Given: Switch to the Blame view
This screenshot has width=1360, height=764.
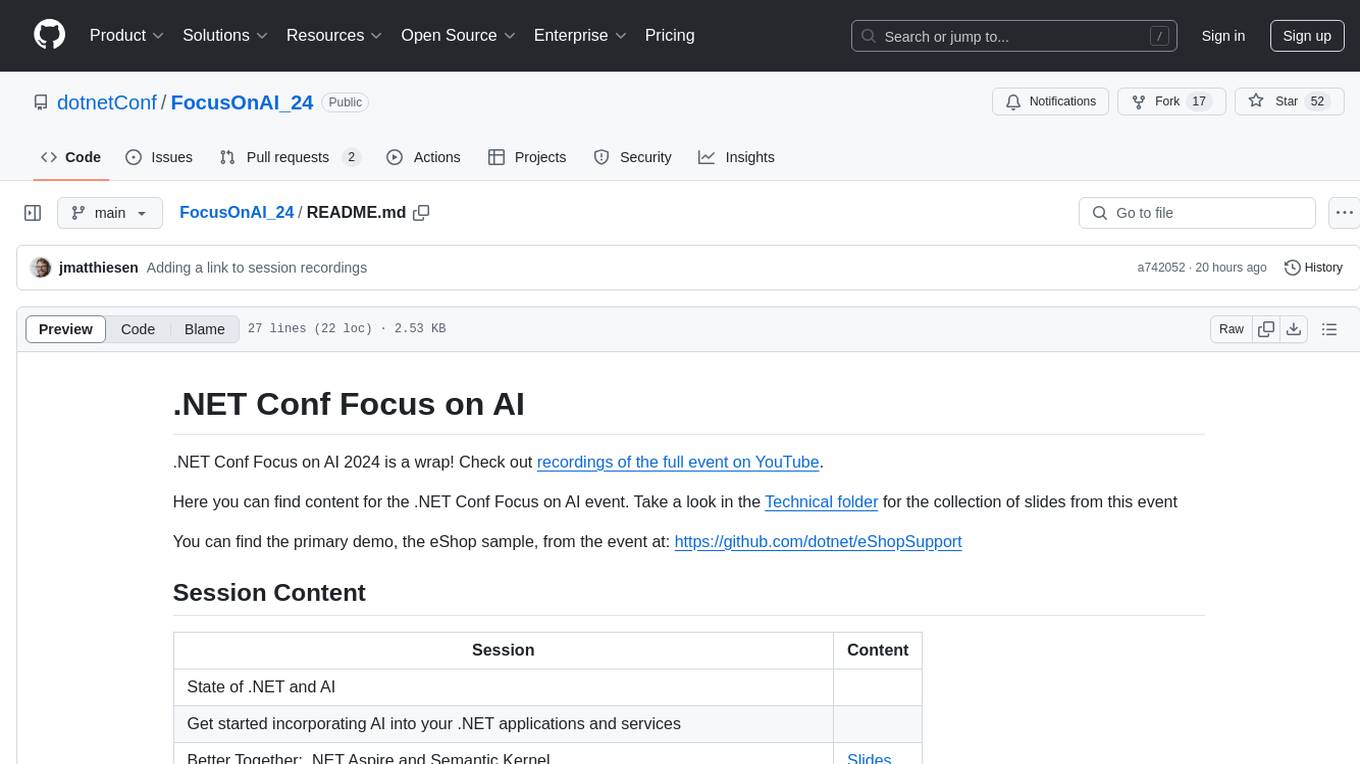Looking at the screenshot, I should [x=204, y=329].
